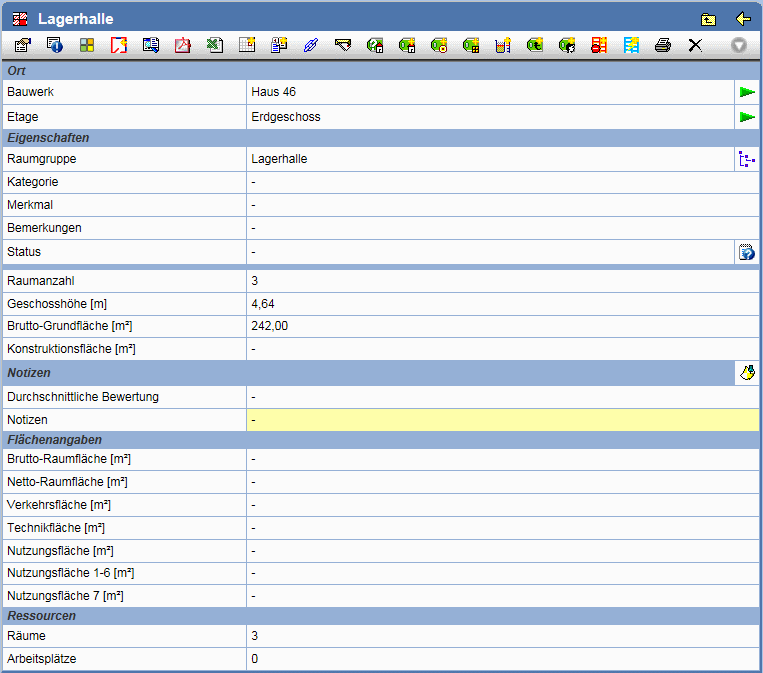Click the Notizen section edit icon
The height and width of the screenshot is (673, 763).
click(747, 373)
